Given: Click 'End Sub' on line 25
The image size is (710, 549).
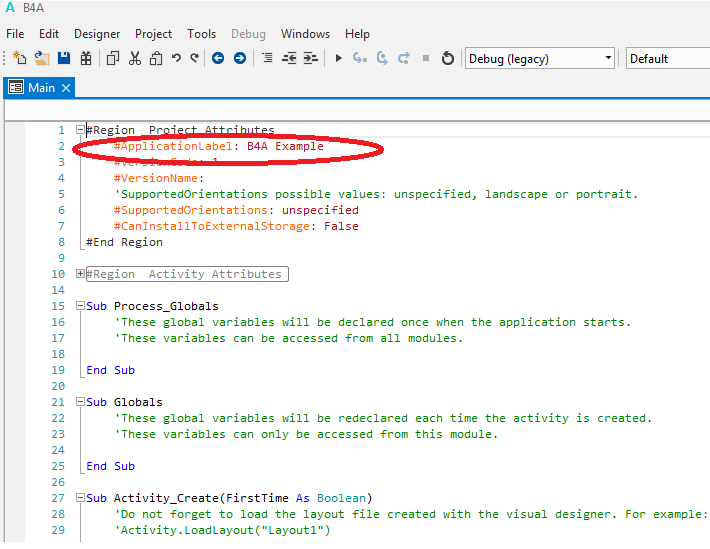Looking at the screenshot, I should (x=110, y=466).
